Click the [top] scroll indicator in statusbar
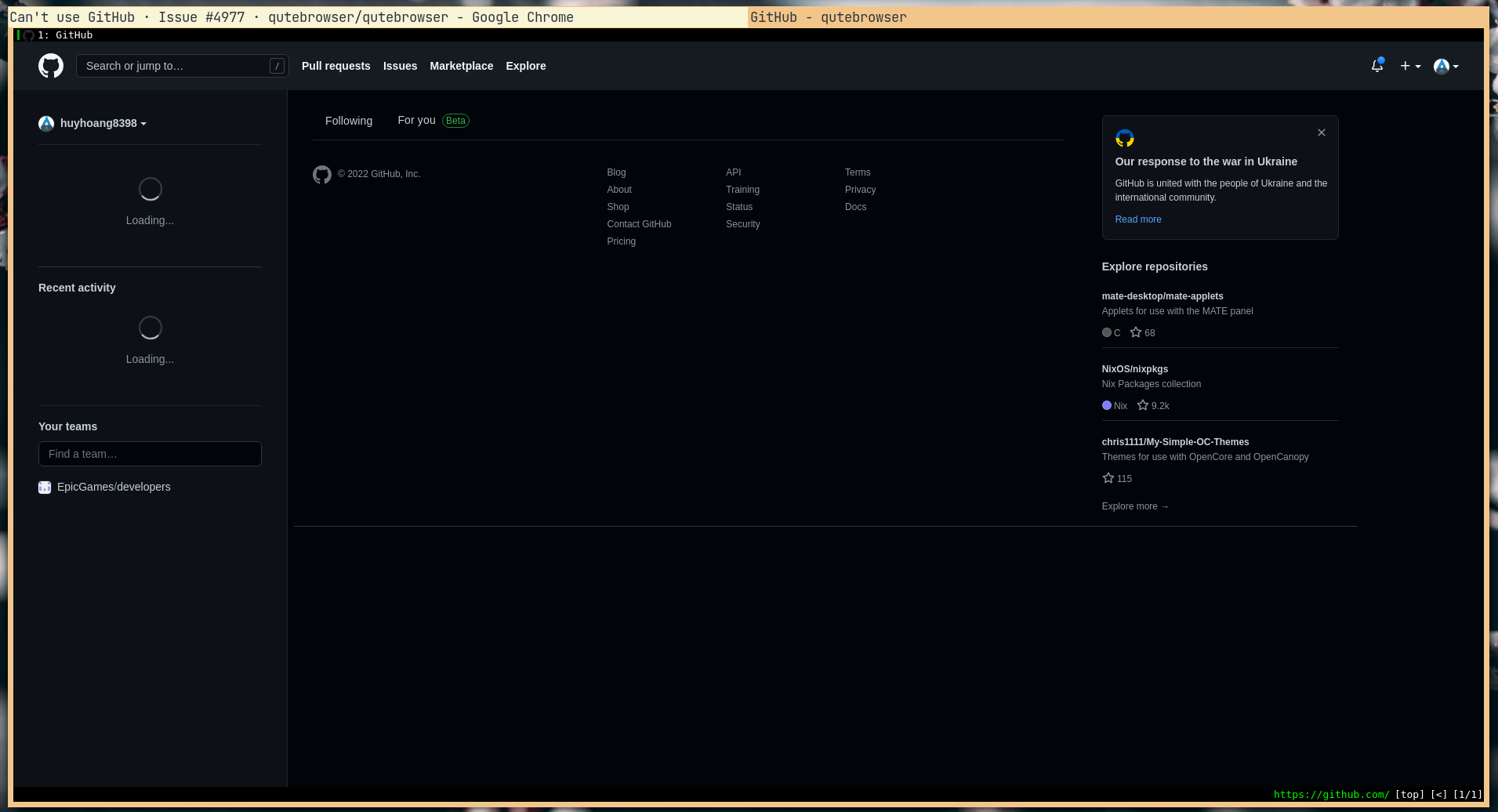 pyautogui.click(x=1409, y=795)
